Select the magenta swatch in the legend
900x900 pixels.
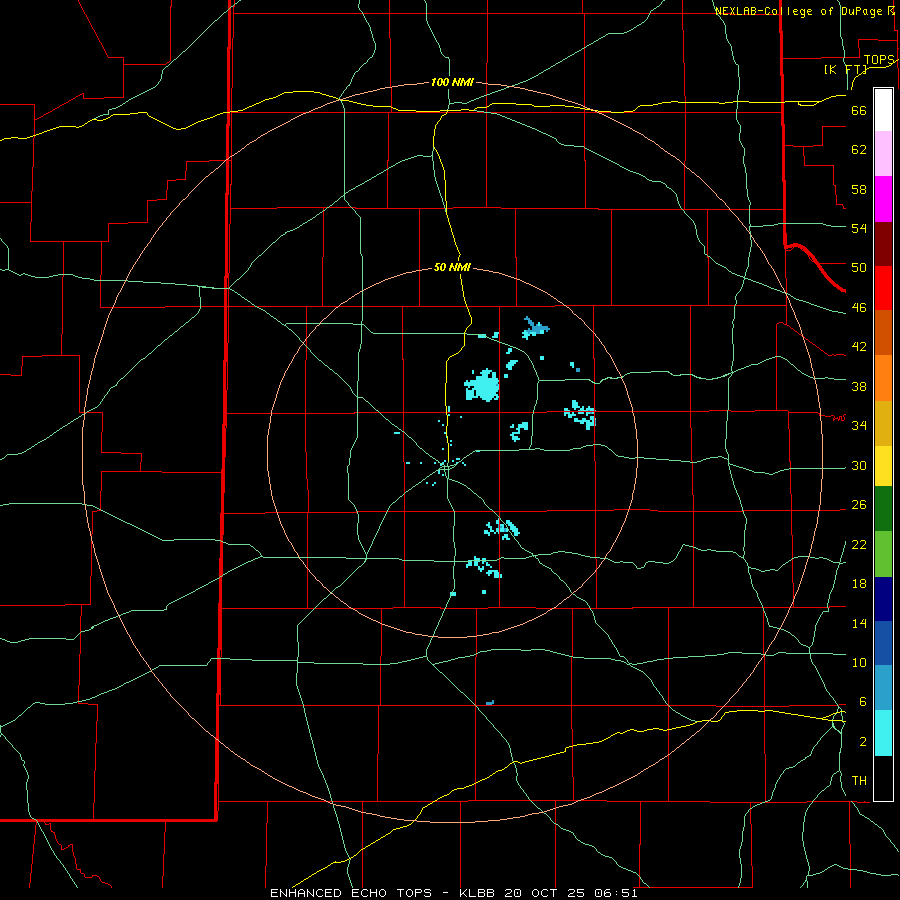point(883,199)
